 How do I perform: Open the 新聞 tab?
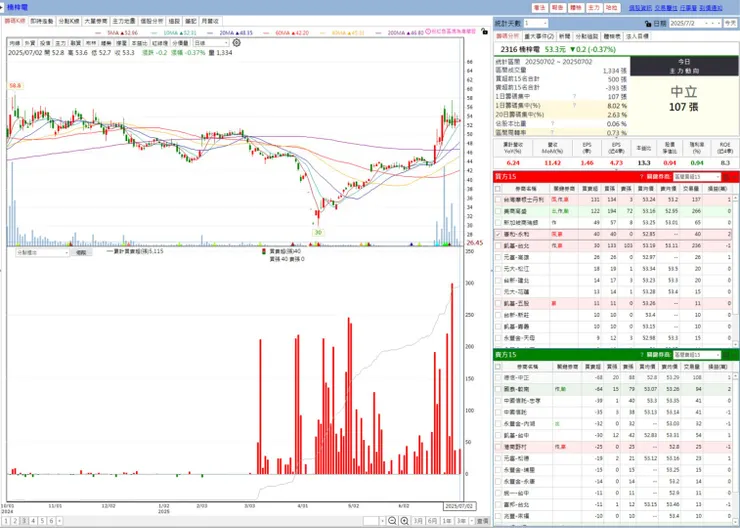point(564,36)
